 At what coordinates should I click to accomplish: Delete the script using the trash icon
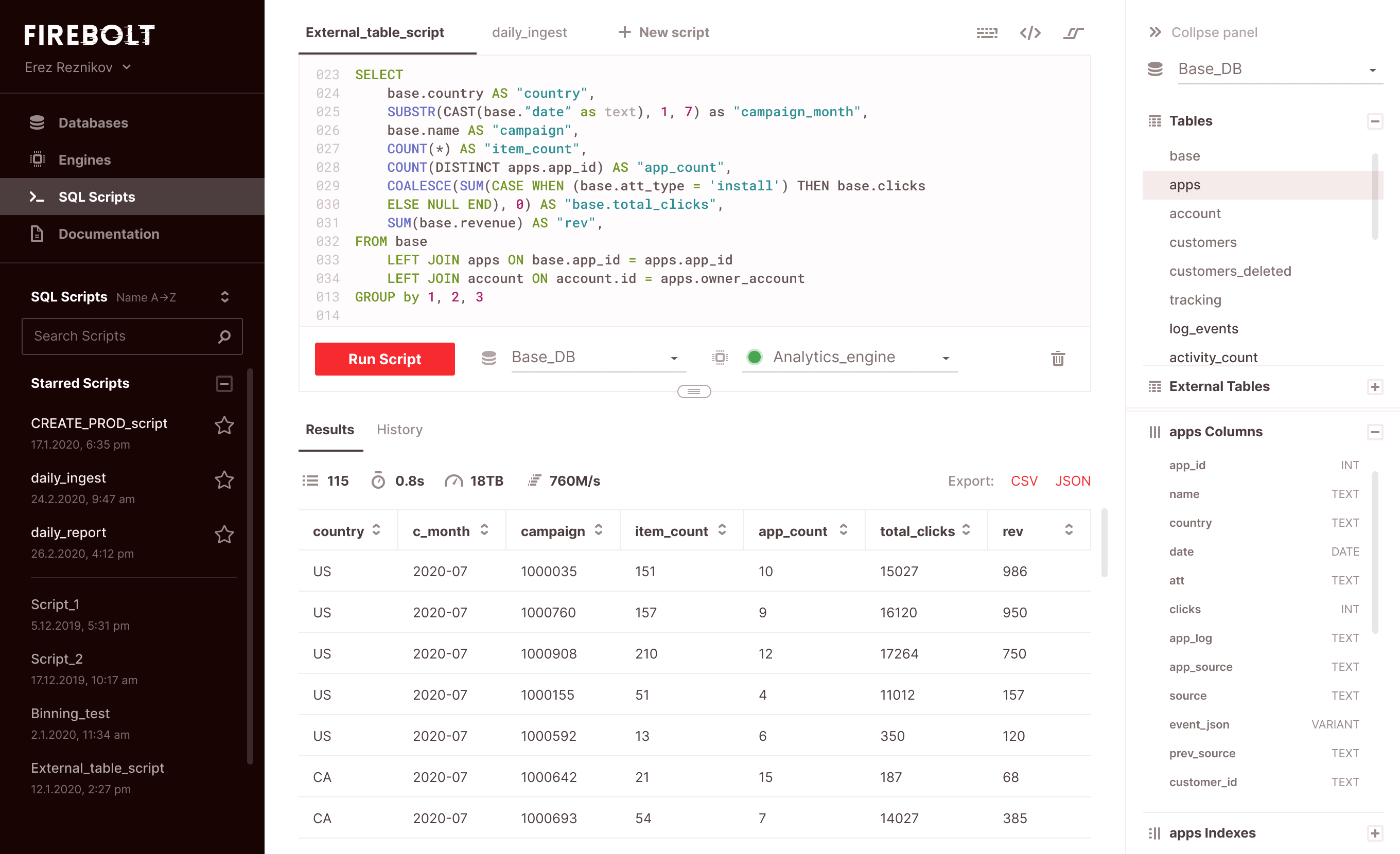1057,358
